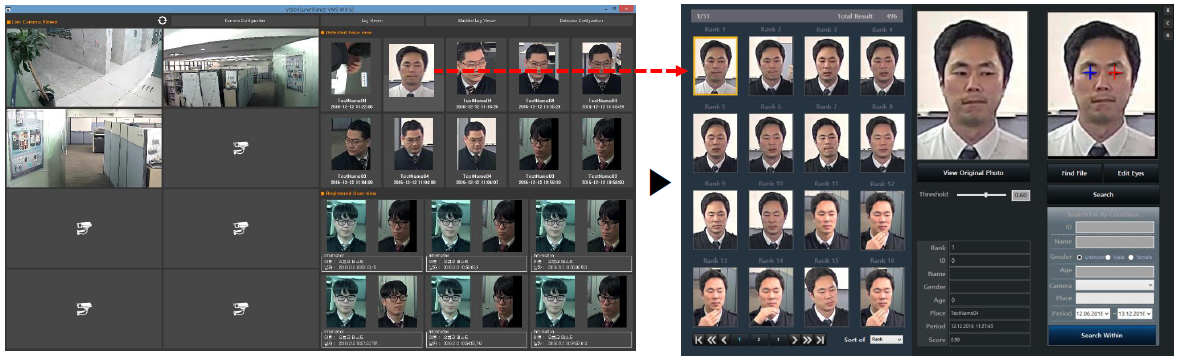The width and height of the screenshot is (1180, 364).
Task: Select the Rank 14 face thumbnail
Action: coord(771,296)
